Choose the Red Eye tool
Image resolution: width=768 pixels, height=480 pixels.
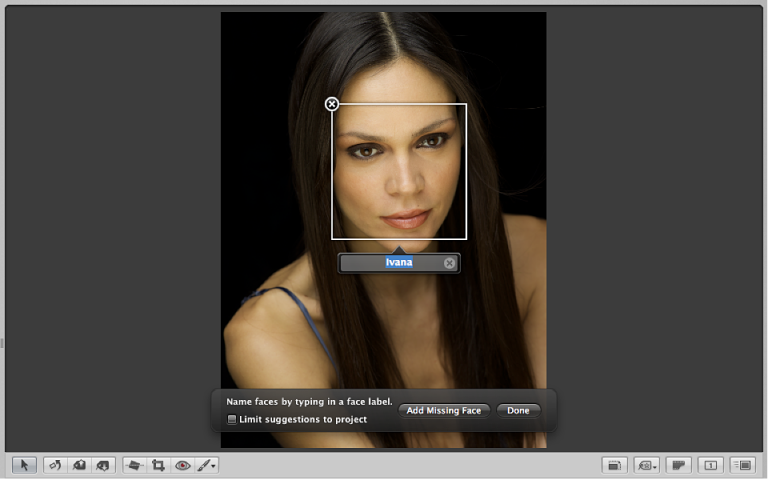click(183, 465)
